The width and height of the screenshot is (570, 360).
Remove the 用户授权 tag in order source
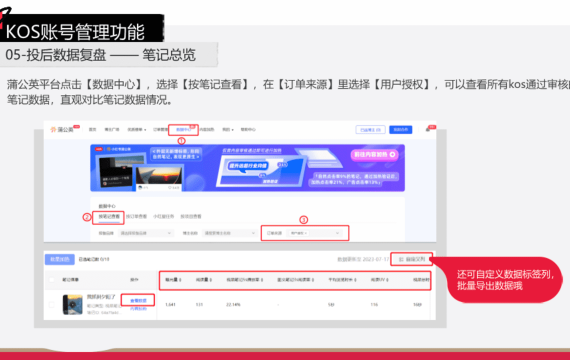(x=306, y=233)
